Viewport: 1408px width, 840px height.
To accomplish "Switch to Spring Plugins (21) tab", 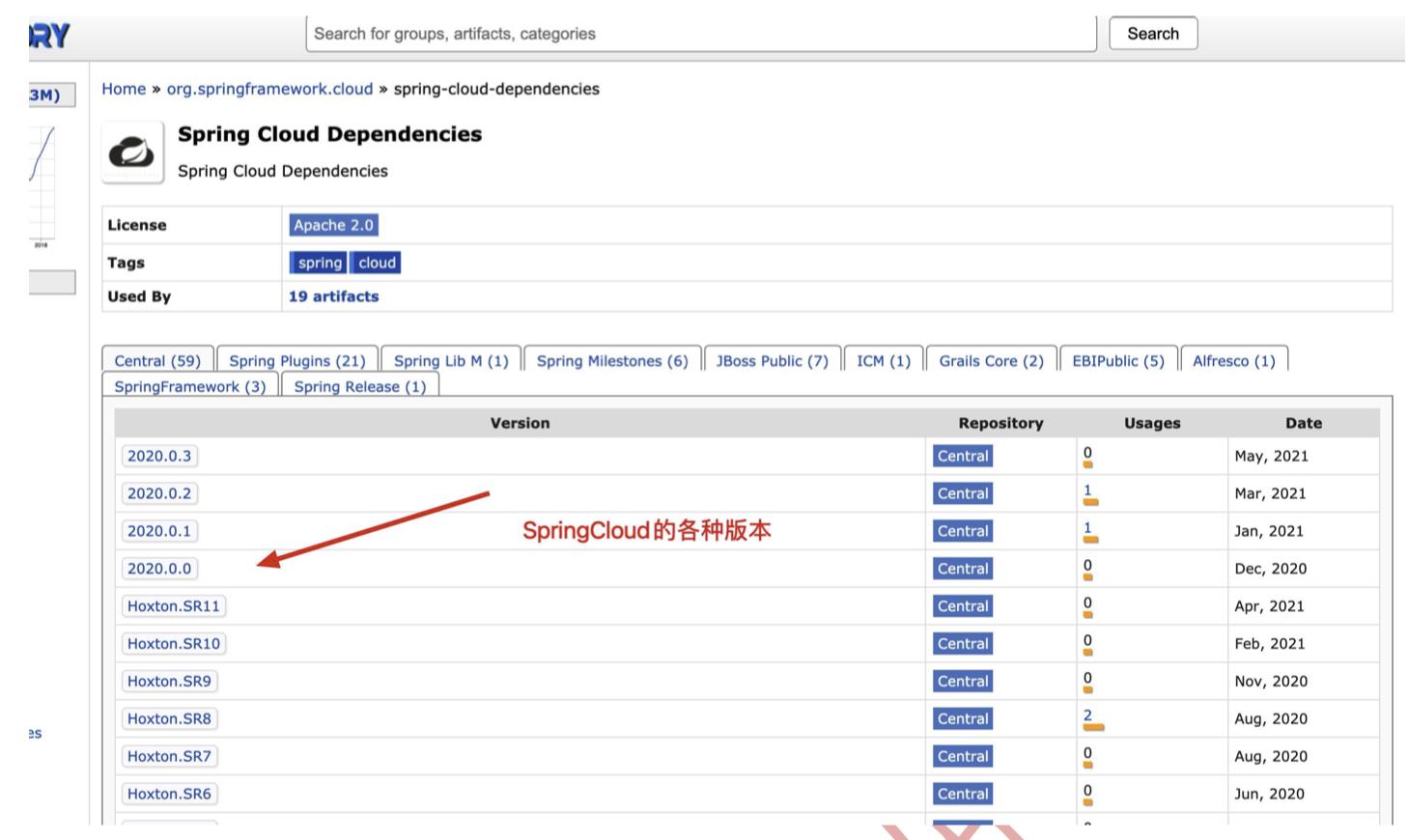I will coord(297,360).
